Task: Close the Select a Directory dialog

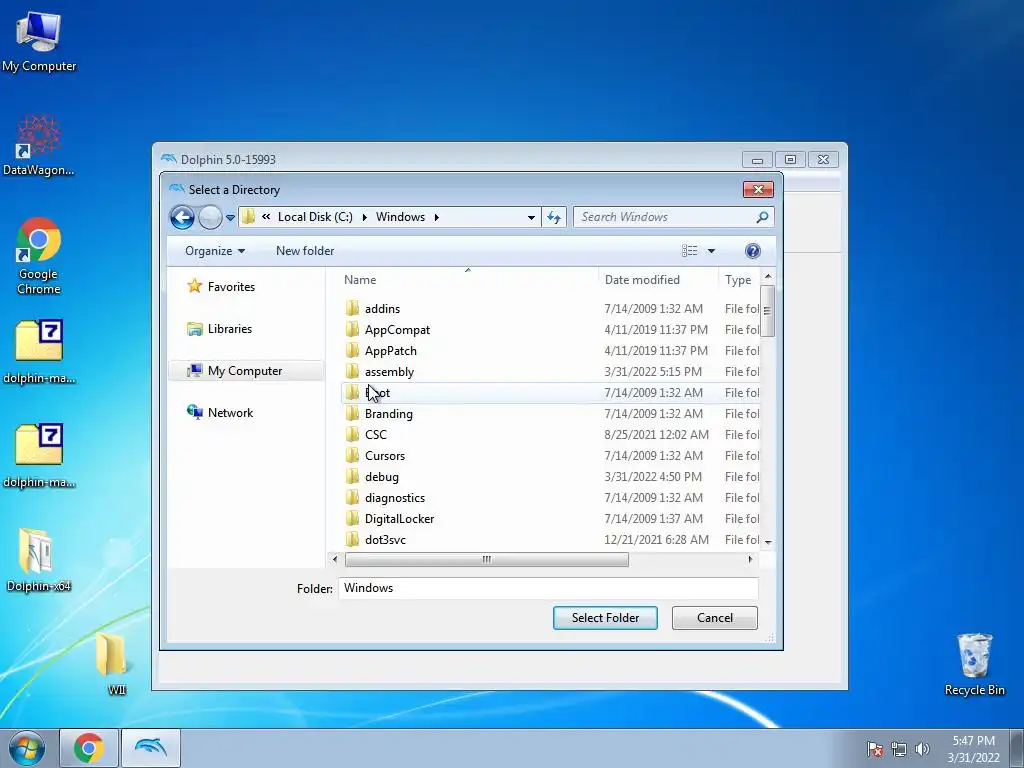Action: (x=758, y=189)
